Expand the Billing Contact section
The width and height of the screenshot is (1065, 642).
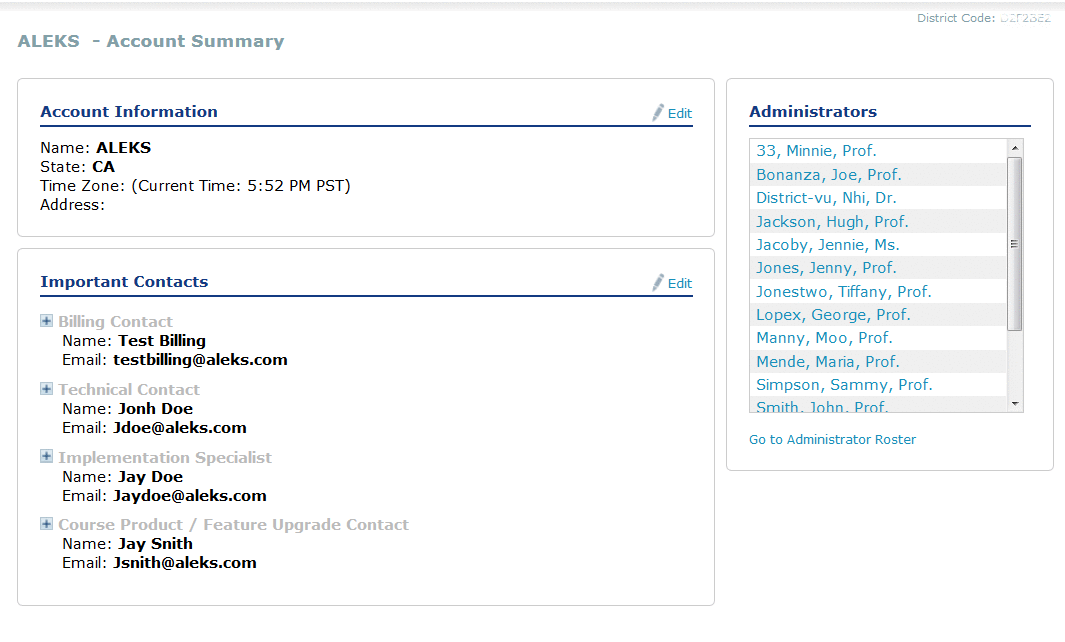(x=46, y=321)
